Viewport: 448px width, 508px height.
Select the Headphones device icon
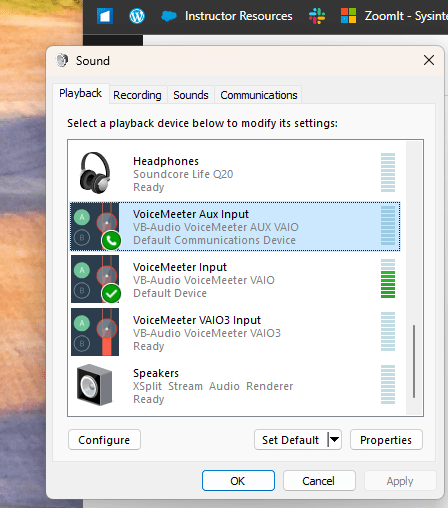pos(95,173)
